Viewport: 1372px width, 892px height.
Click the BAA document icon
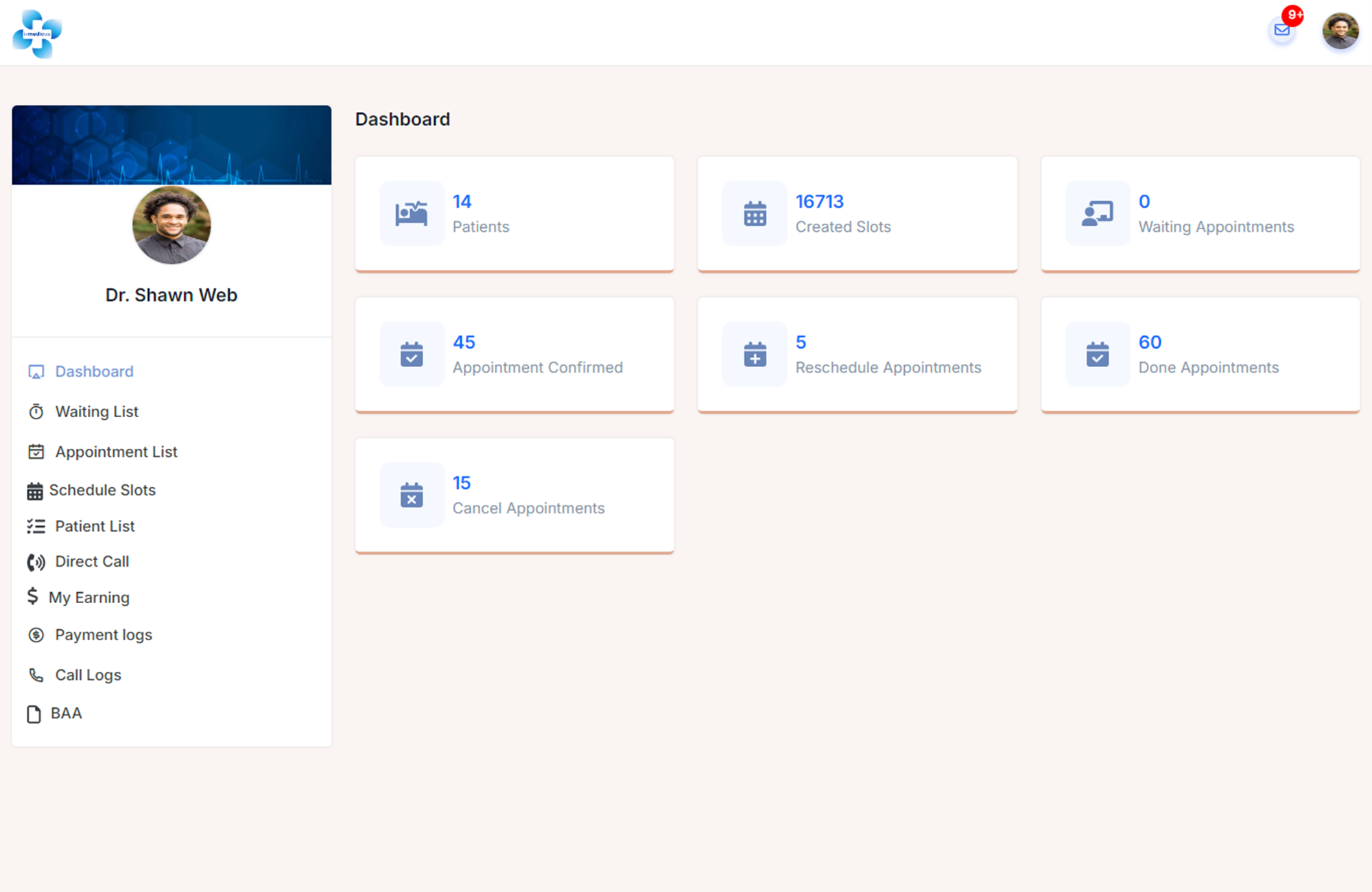34,714
